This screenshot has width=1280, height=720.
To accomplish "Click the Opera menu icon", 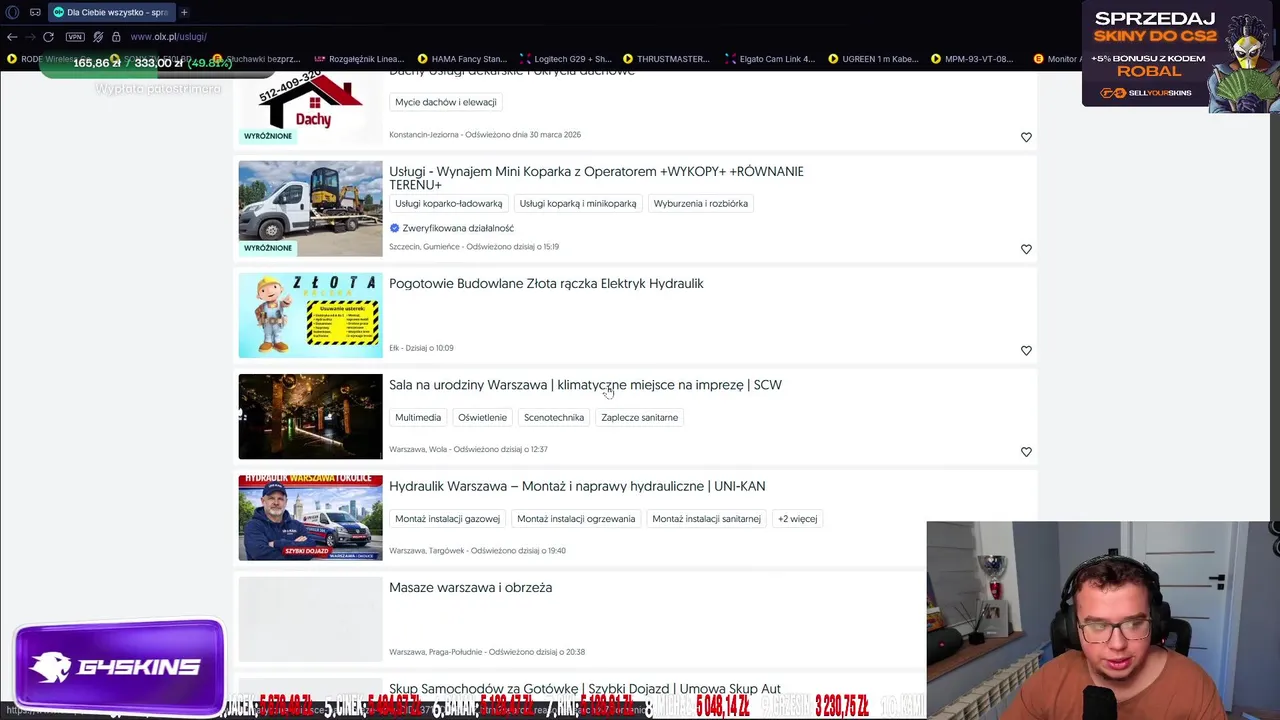I will point(13,12).
